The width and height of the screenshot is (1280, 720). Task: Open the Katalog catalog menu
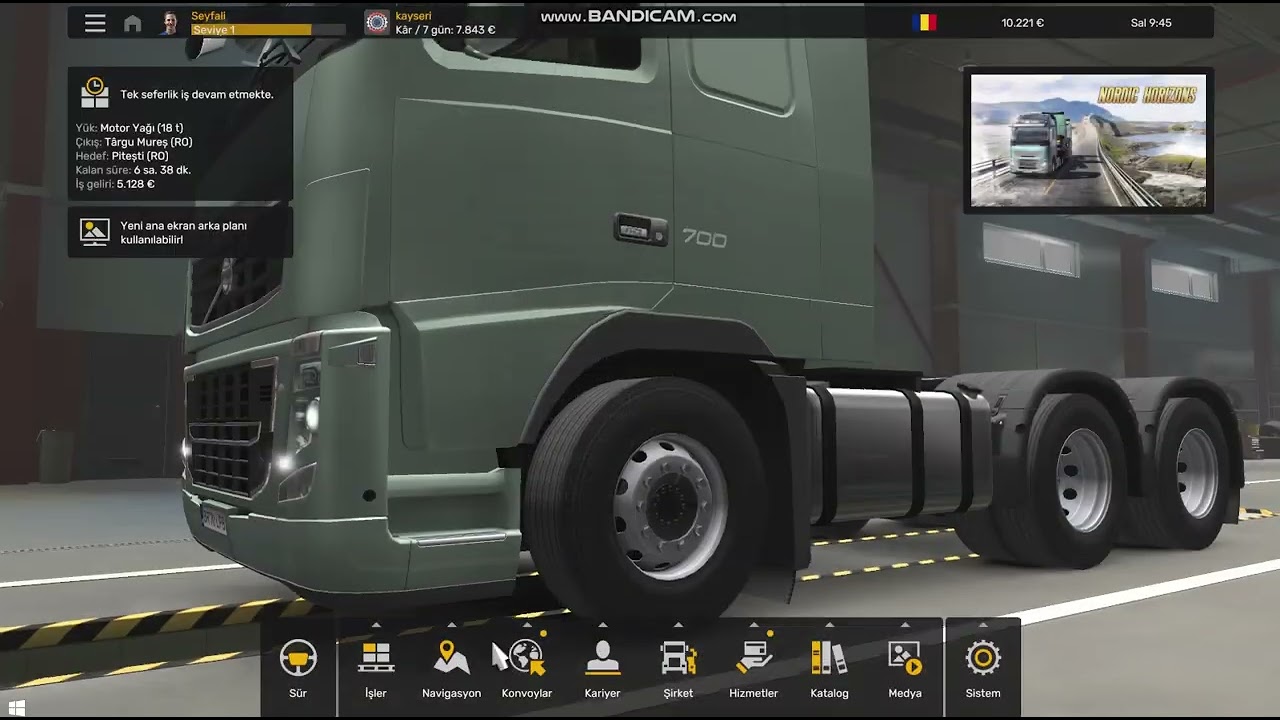tap(829, 669)
